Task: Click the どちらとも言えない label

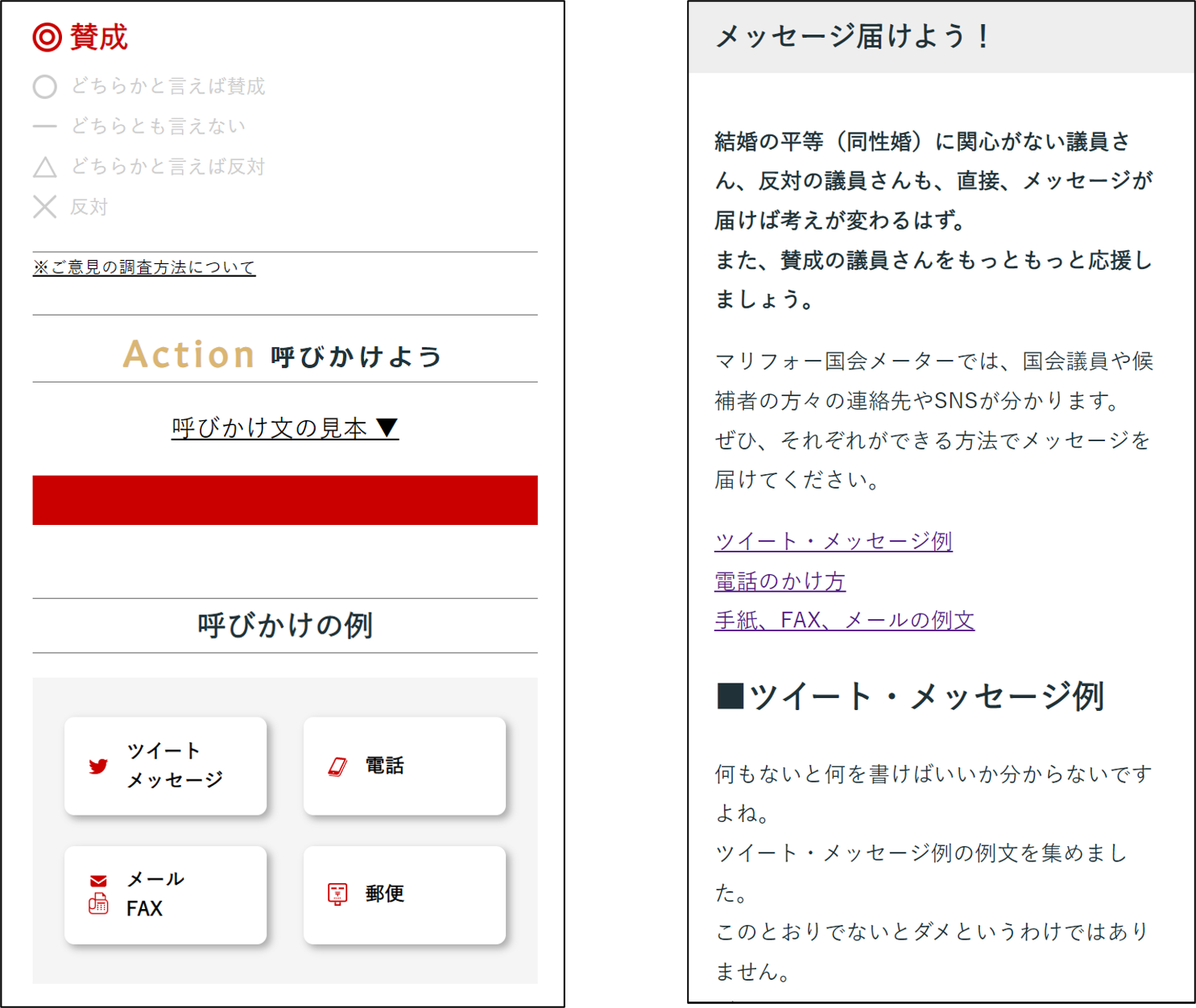Action: click(x=159, y=126)
